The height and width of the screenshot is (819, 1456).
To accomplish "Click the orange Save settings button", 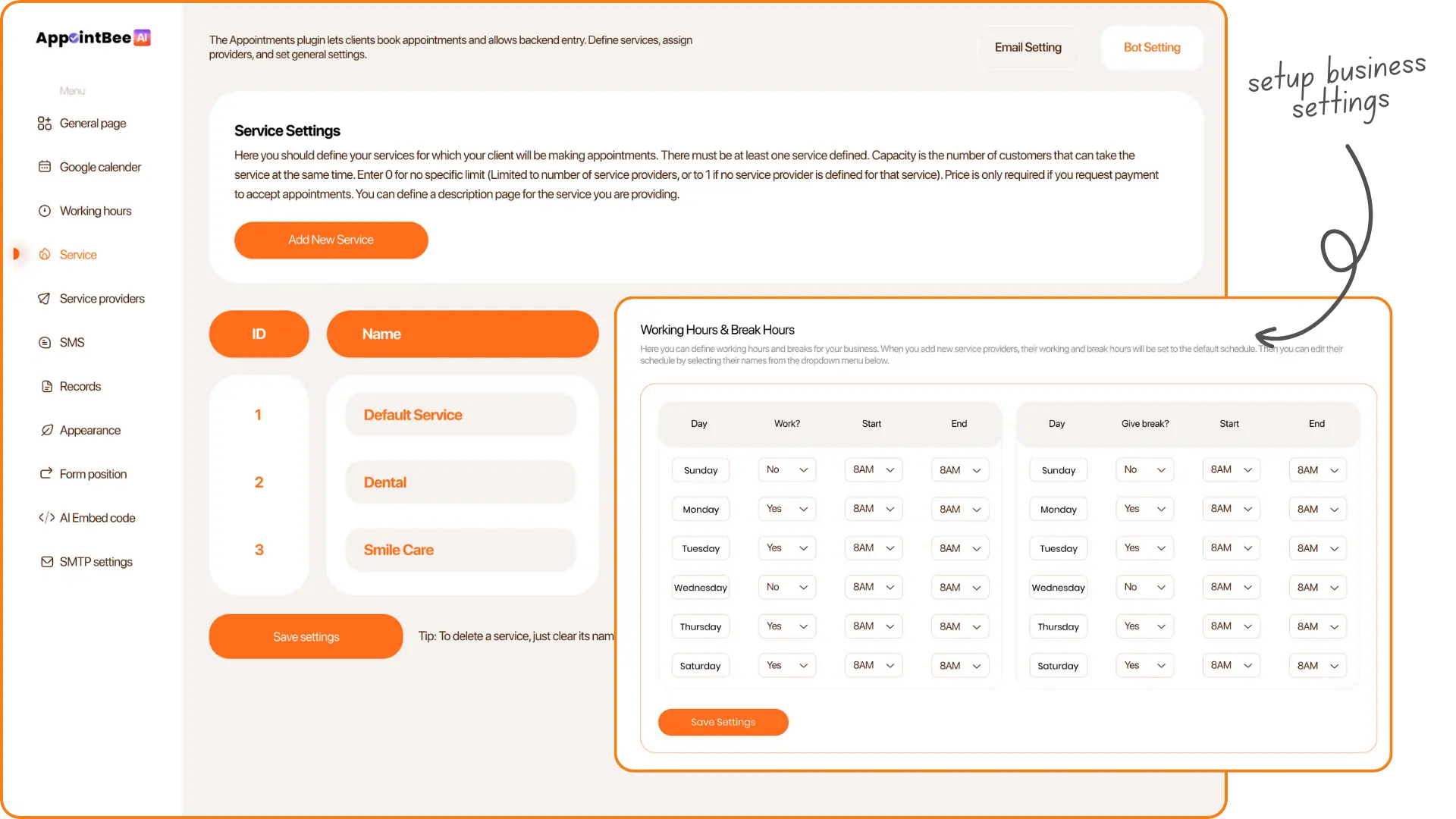I will point(306,637).
